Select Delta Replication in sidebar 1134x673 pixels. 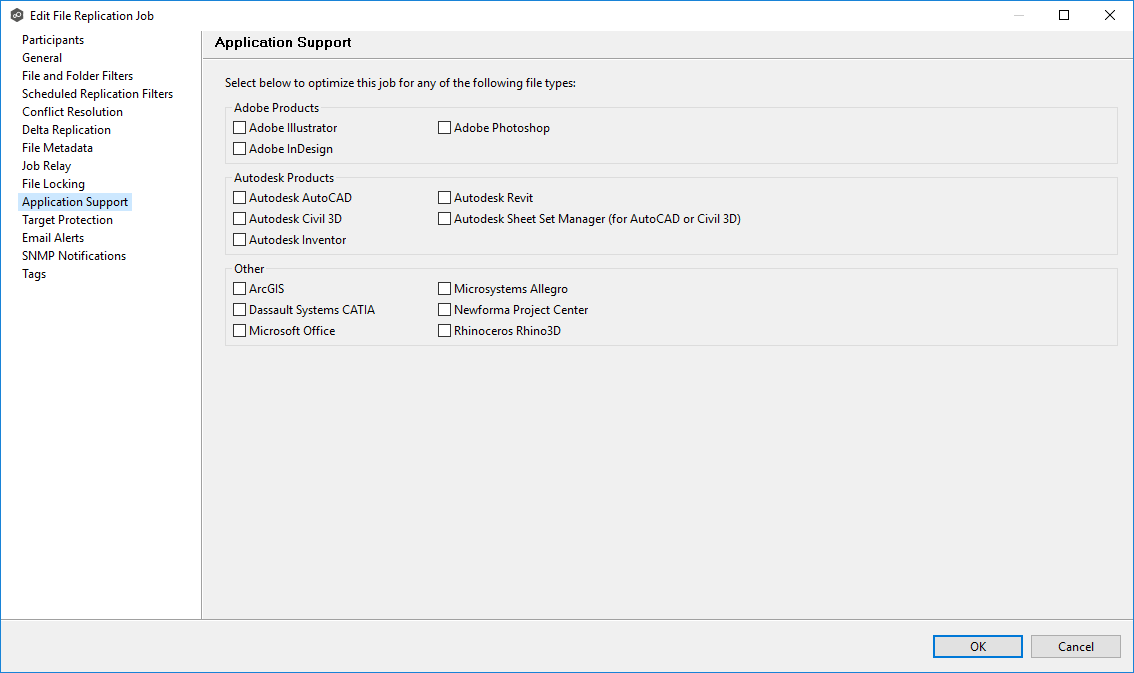click(x=66, y=130)
